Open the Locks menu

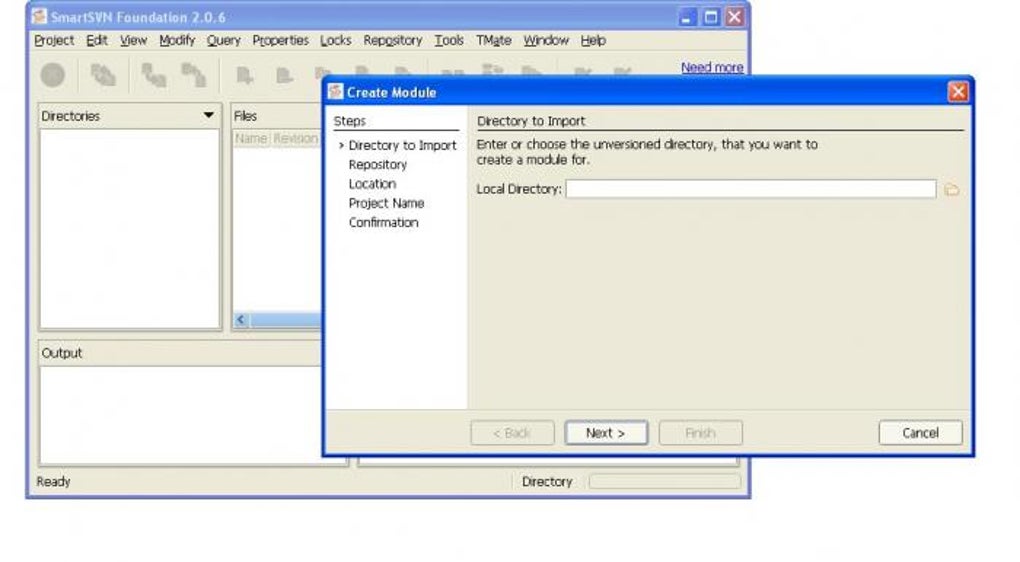(336, 40)
